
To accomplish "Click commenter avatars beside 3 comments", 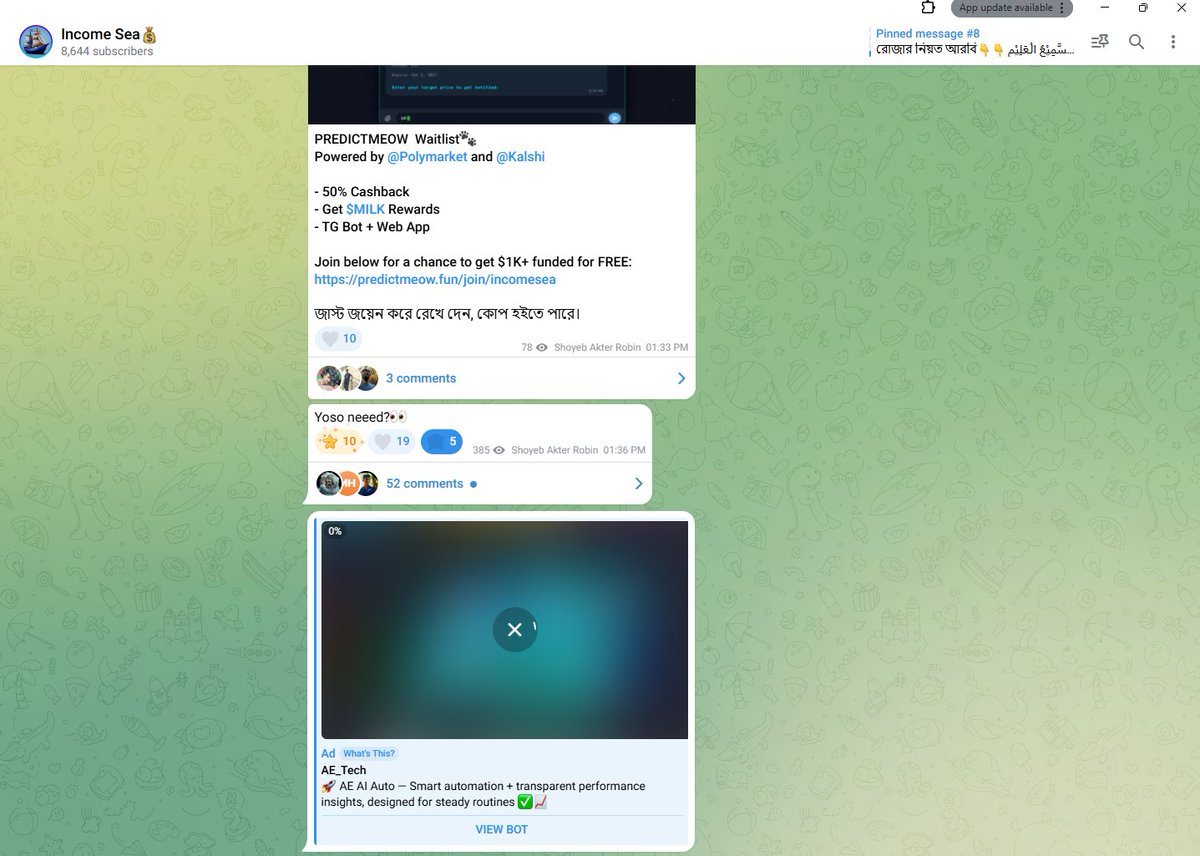I will 347,378.
